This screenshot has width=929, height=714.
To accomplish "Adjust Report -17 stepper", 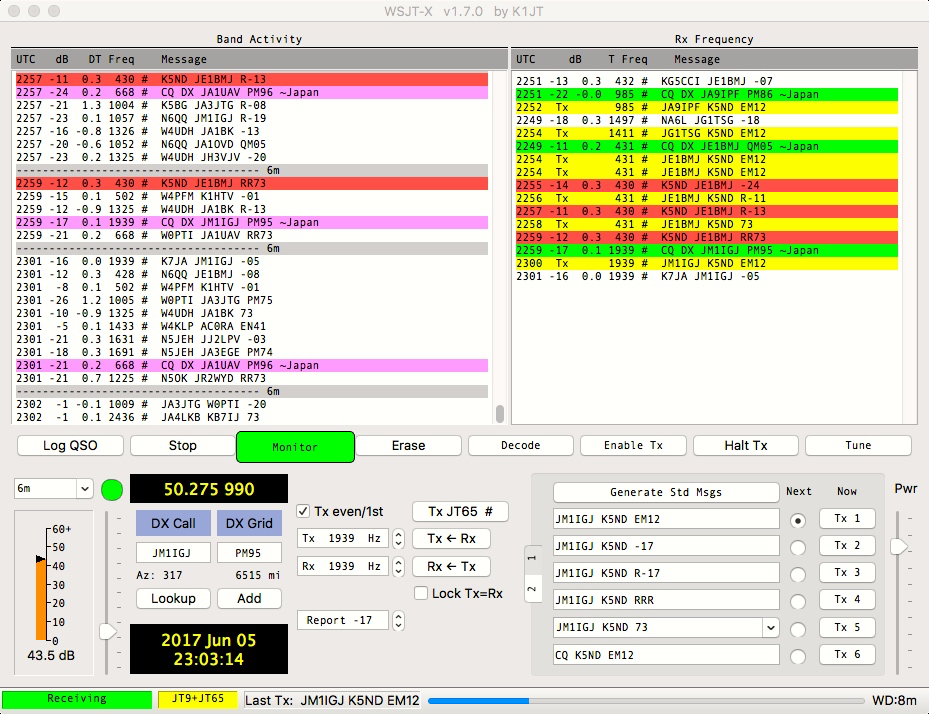I will pos(399,620).
